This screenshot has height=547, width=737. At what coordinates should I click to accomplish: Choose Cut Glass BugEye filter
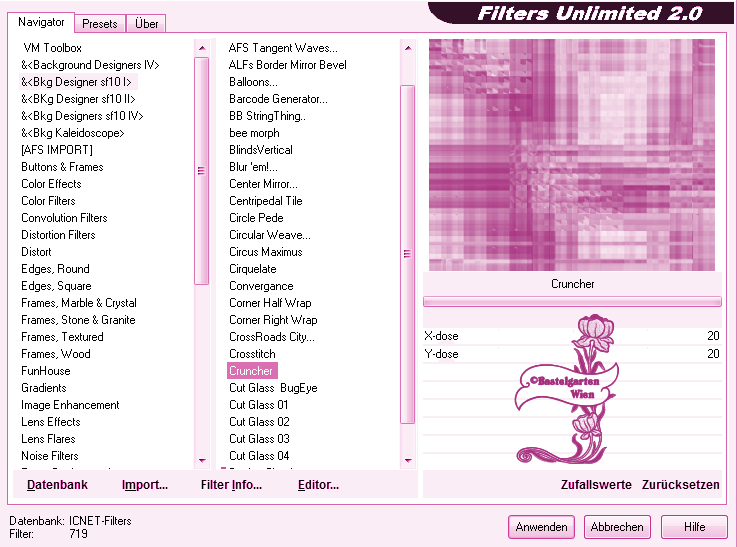[x=273, y=388]
